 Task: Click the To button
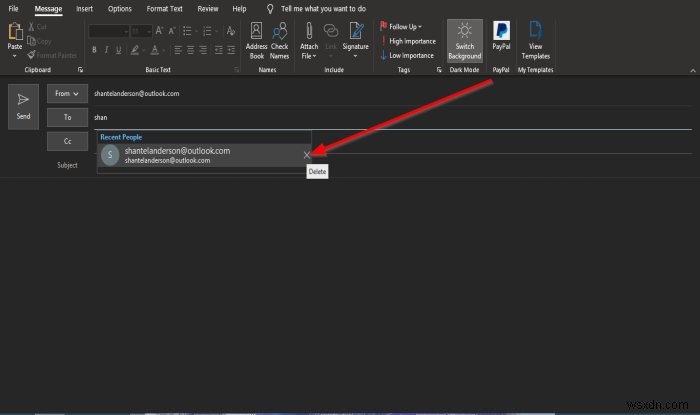[66, 117]
